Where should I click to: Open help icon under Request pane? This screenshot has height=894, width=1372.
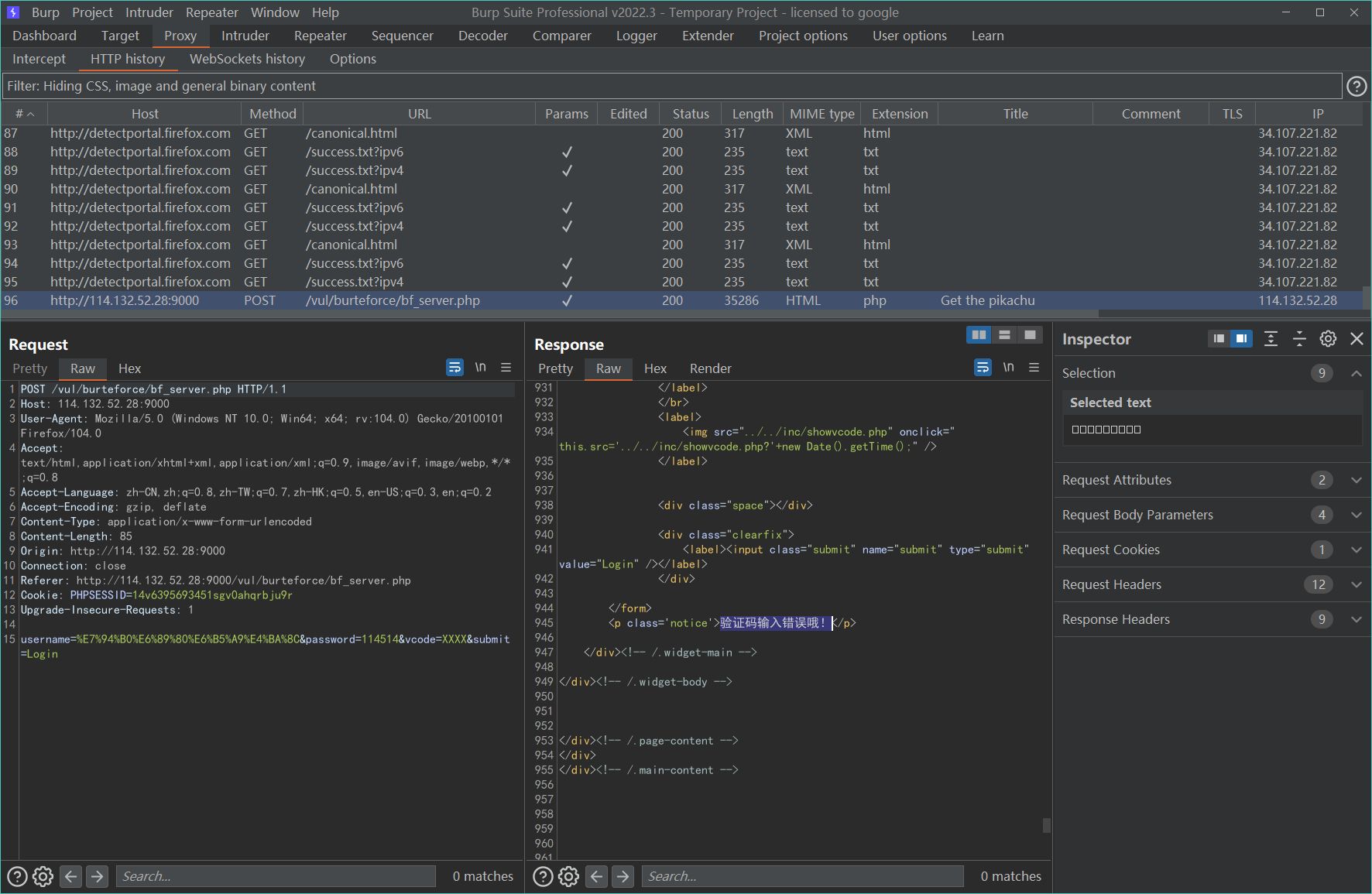(x=17, y=876)
